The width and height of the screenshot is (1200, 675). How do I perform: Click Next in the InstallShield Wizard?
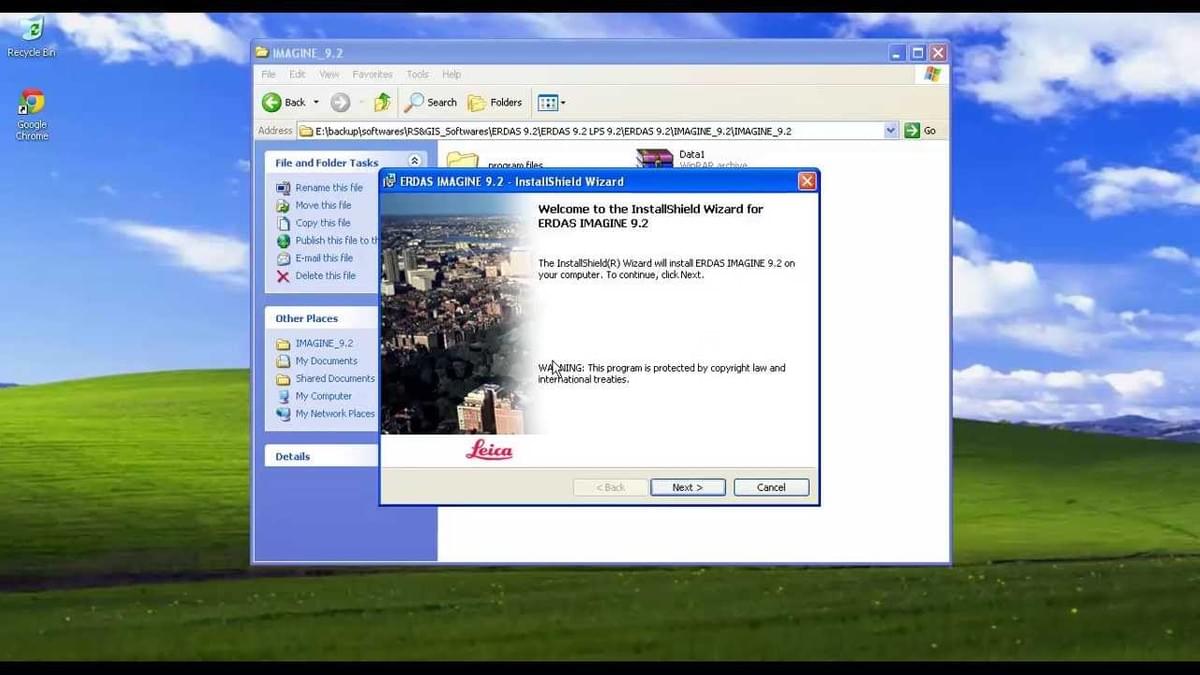688,487
